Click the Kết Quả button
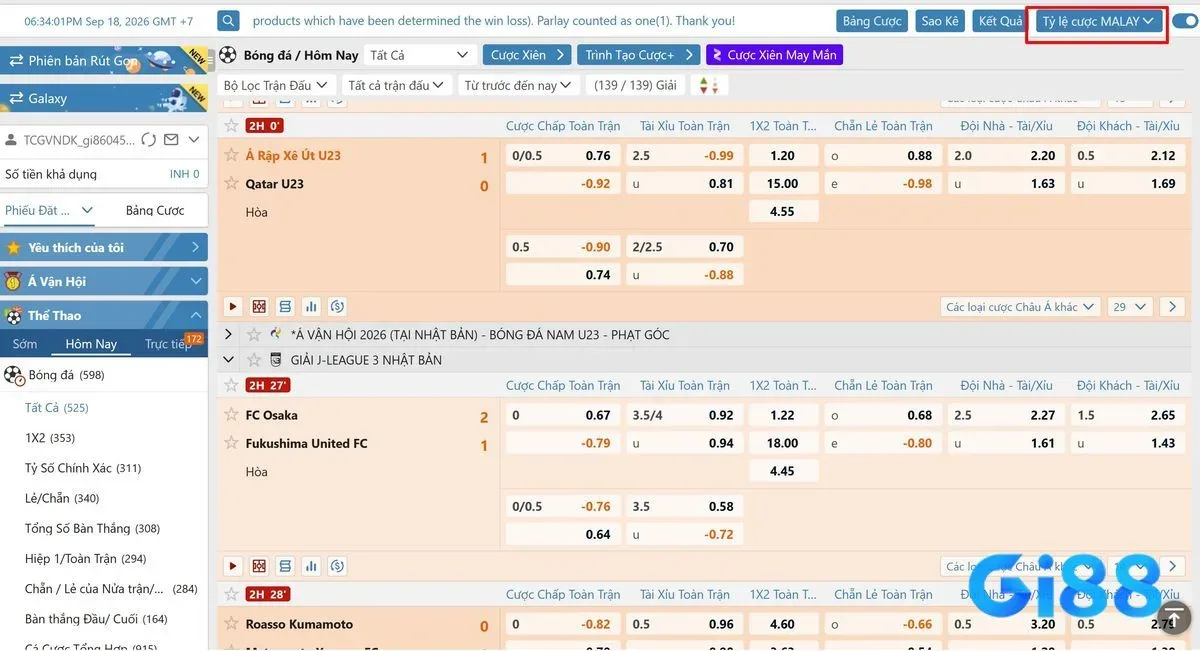The image size is (1200, 651). pyautogui.click(x=1000, y=21)
